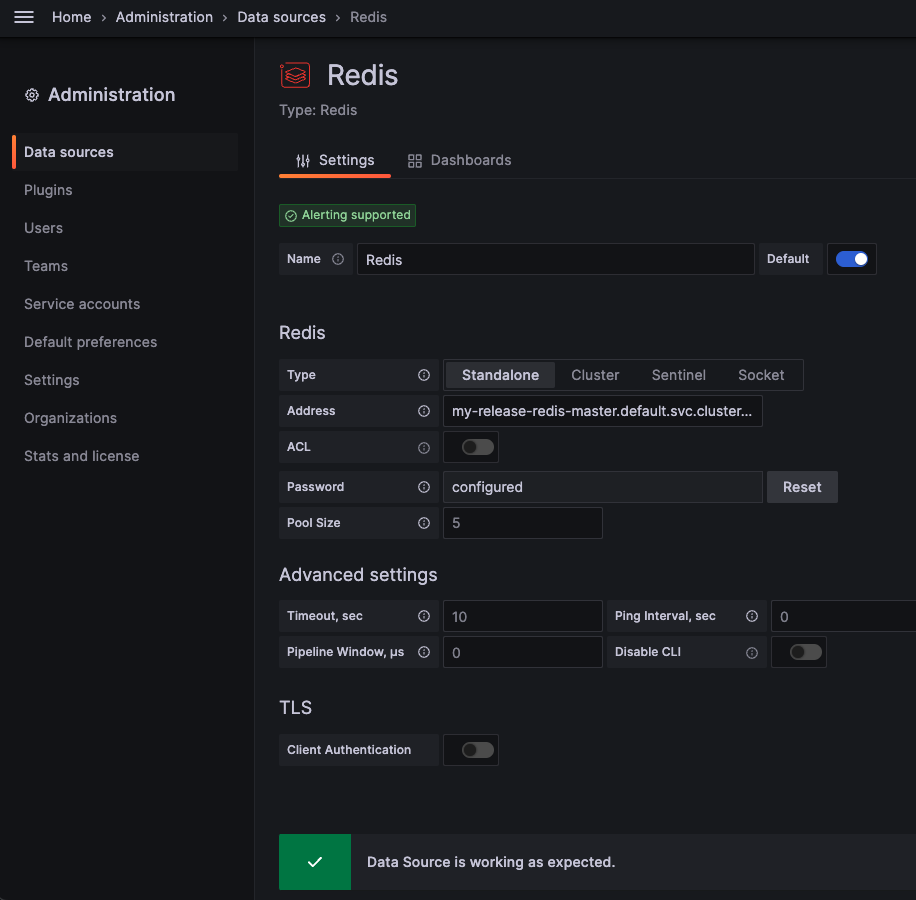This screenshot has height=900, width=916.
Task: Open Data sources in sidebar
Action: pos(125,152)
